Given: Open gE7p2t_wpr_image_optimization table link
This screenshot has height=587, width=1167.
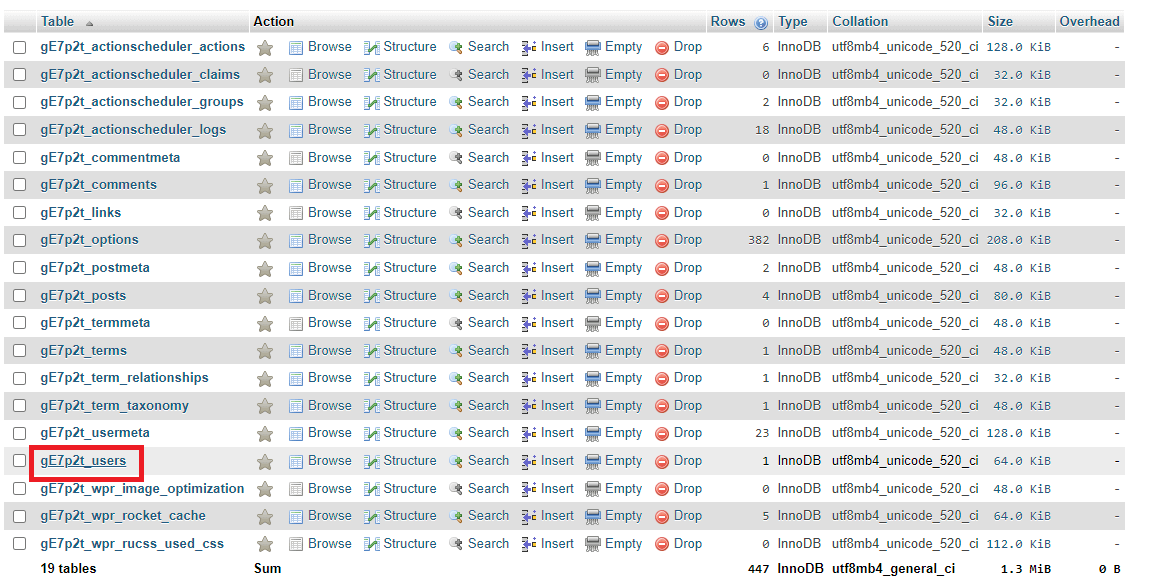Looking at the screenshot, I should click(x=142, y=489).
